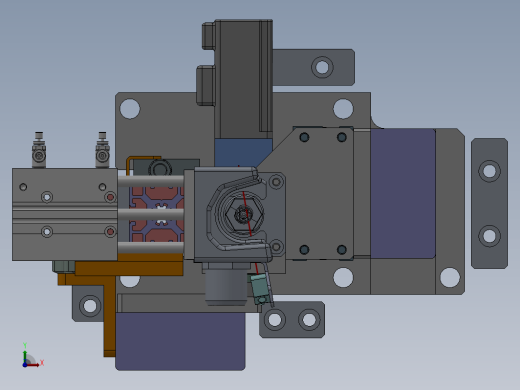The height and width of the screenshot is (390, 520).
Task: Select the gray pneumatic cylinder body
Action: 65,214
